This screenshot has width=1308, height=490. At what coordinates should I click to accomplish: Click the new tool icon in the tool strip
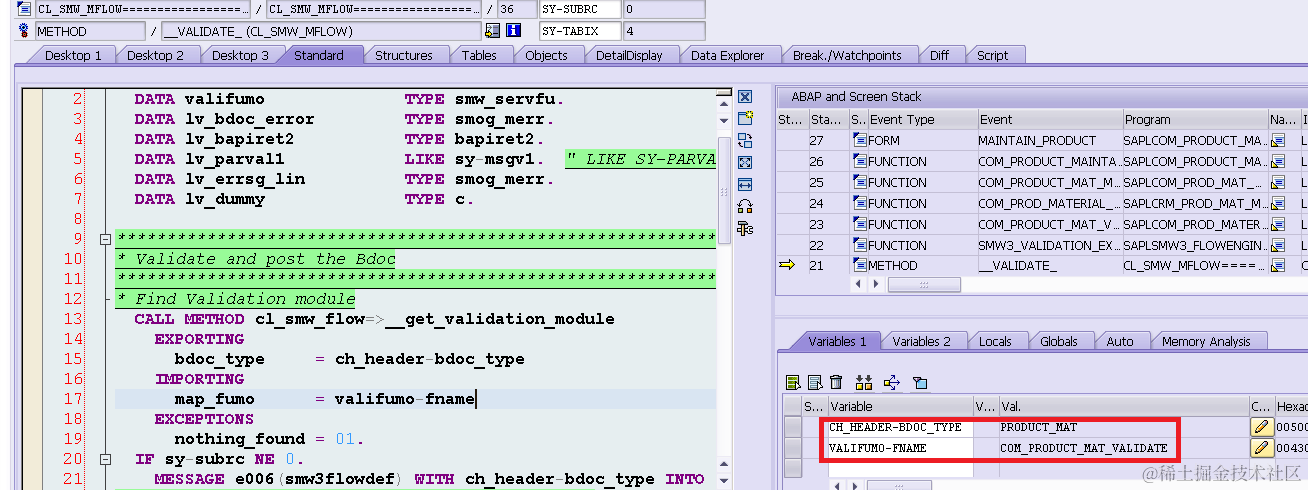coord(745,118)
